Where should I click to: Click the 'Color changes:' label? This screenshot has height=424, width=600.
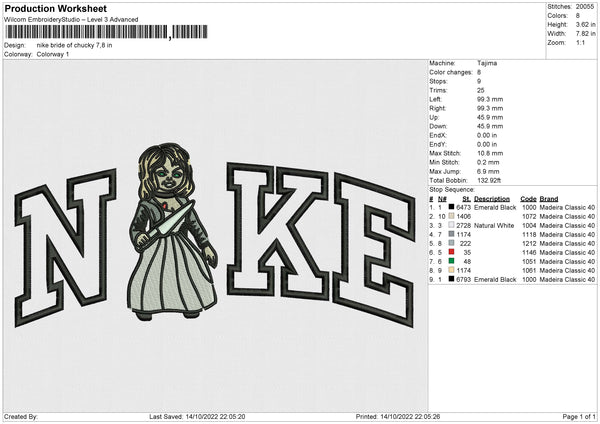(451, 72)
